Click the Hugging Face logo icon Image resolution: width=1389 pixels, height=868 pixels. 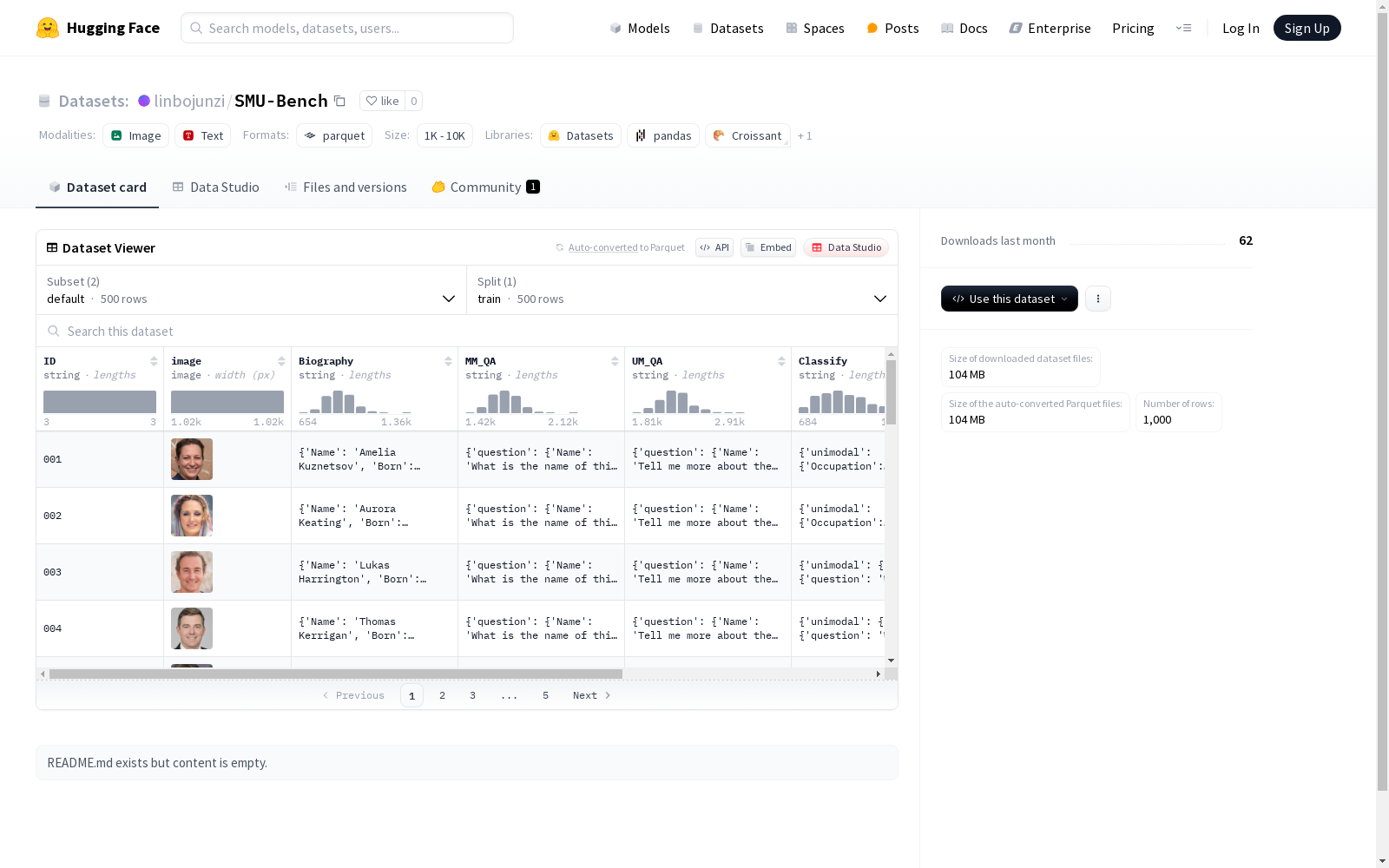pos(48,28)
